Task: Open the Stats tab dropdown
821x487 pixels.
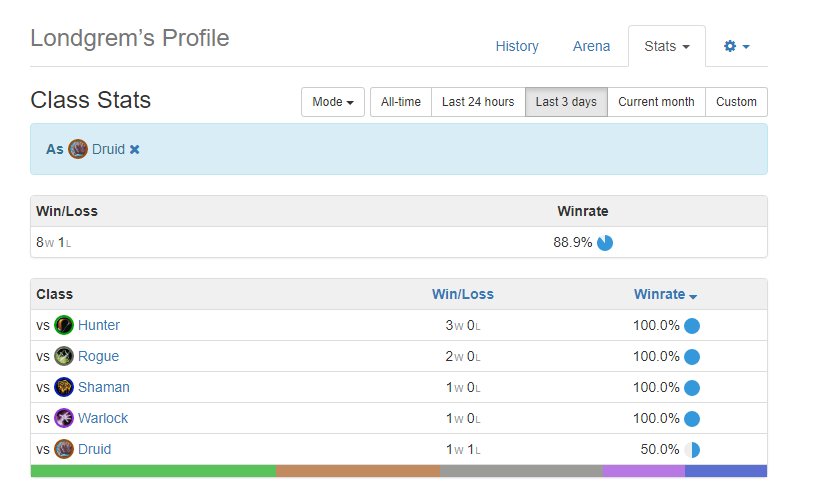Action: click(x=667, y=46)
